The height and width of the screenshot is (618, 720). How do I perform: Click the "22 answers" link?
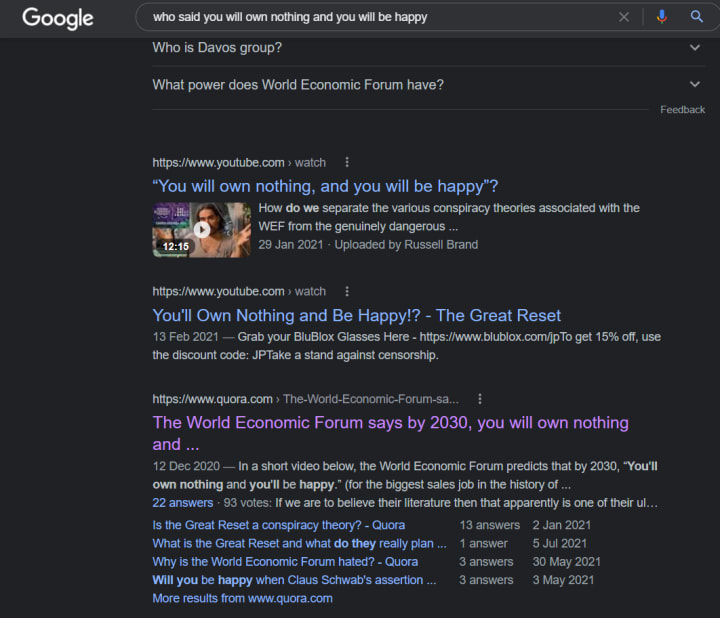coord(183,503)
